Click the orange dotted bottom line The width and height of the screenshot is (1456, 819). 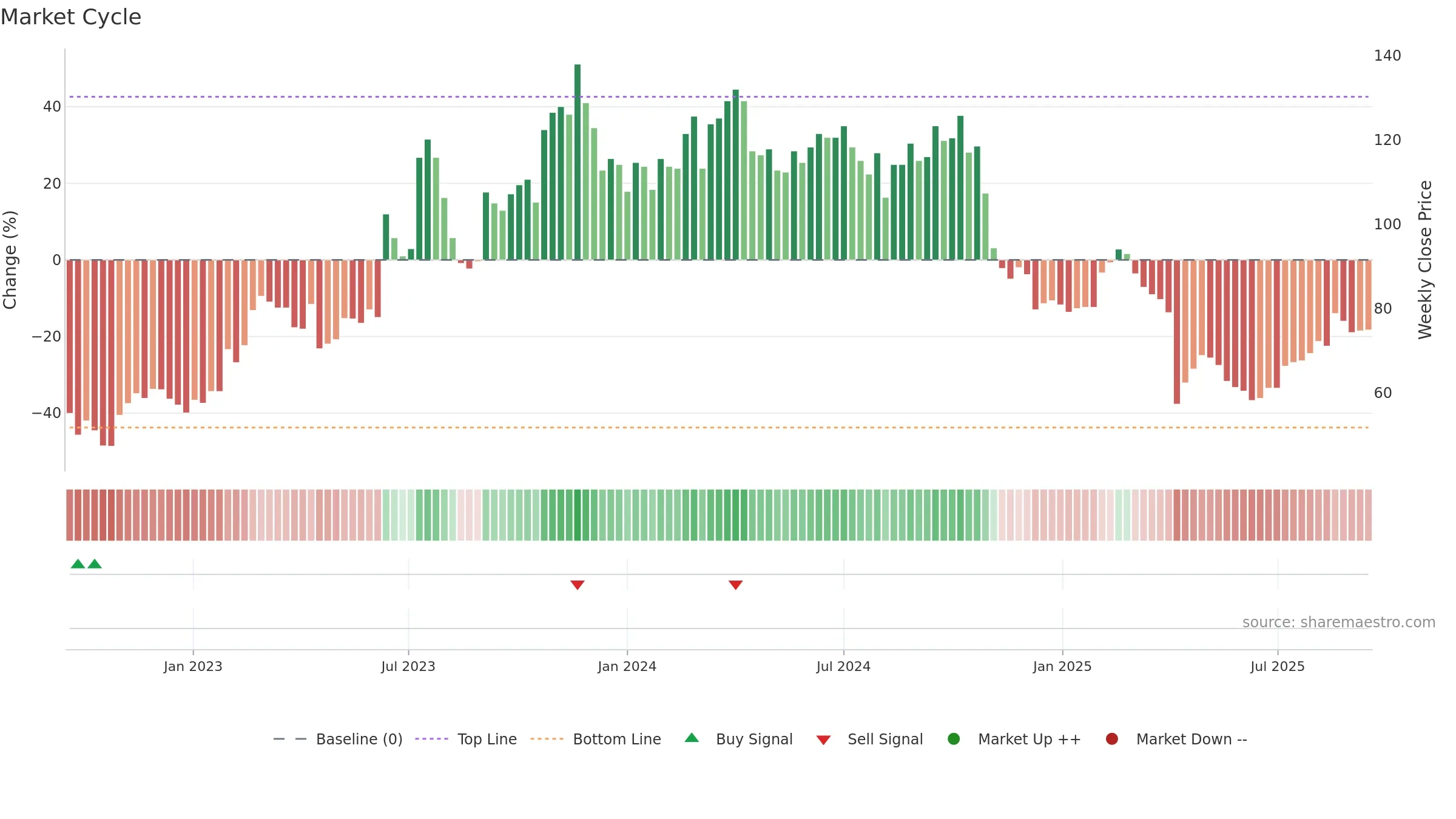pyautogui.click(x=719, y=428)
